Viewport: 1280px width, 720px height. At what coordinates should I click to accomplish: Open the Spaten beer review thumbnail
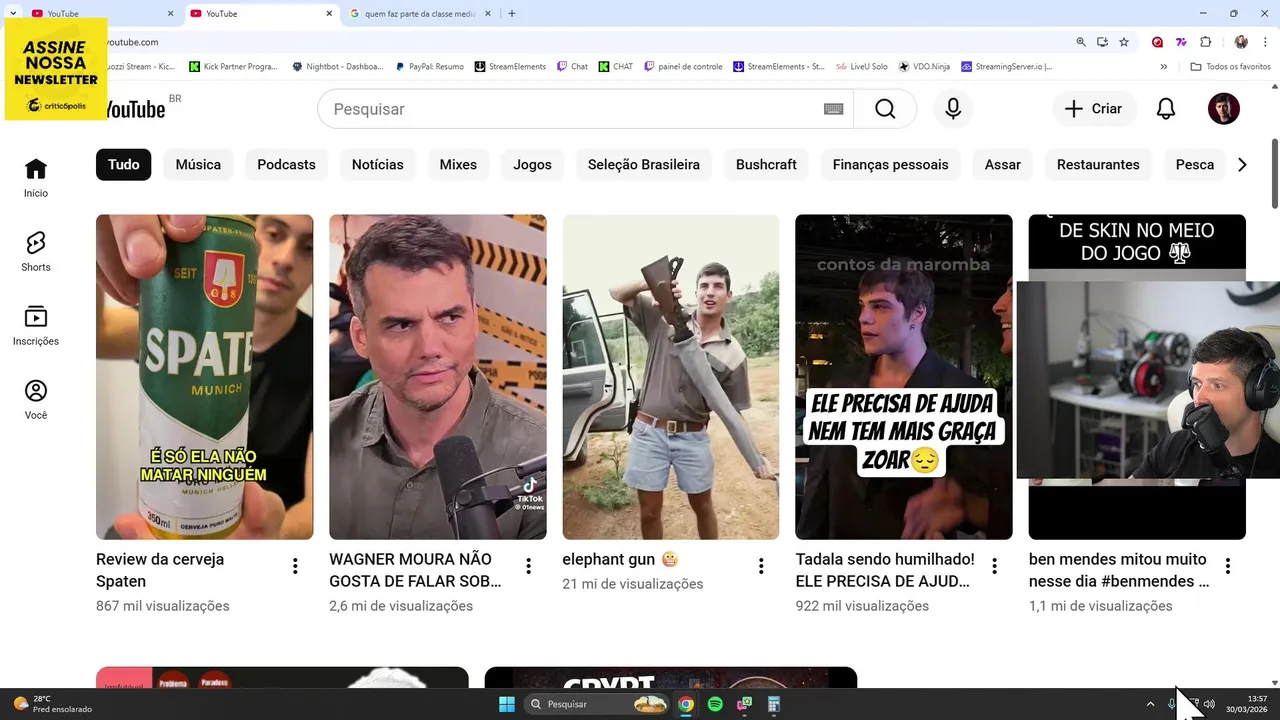pyautogui.click(x=204, y=377)
